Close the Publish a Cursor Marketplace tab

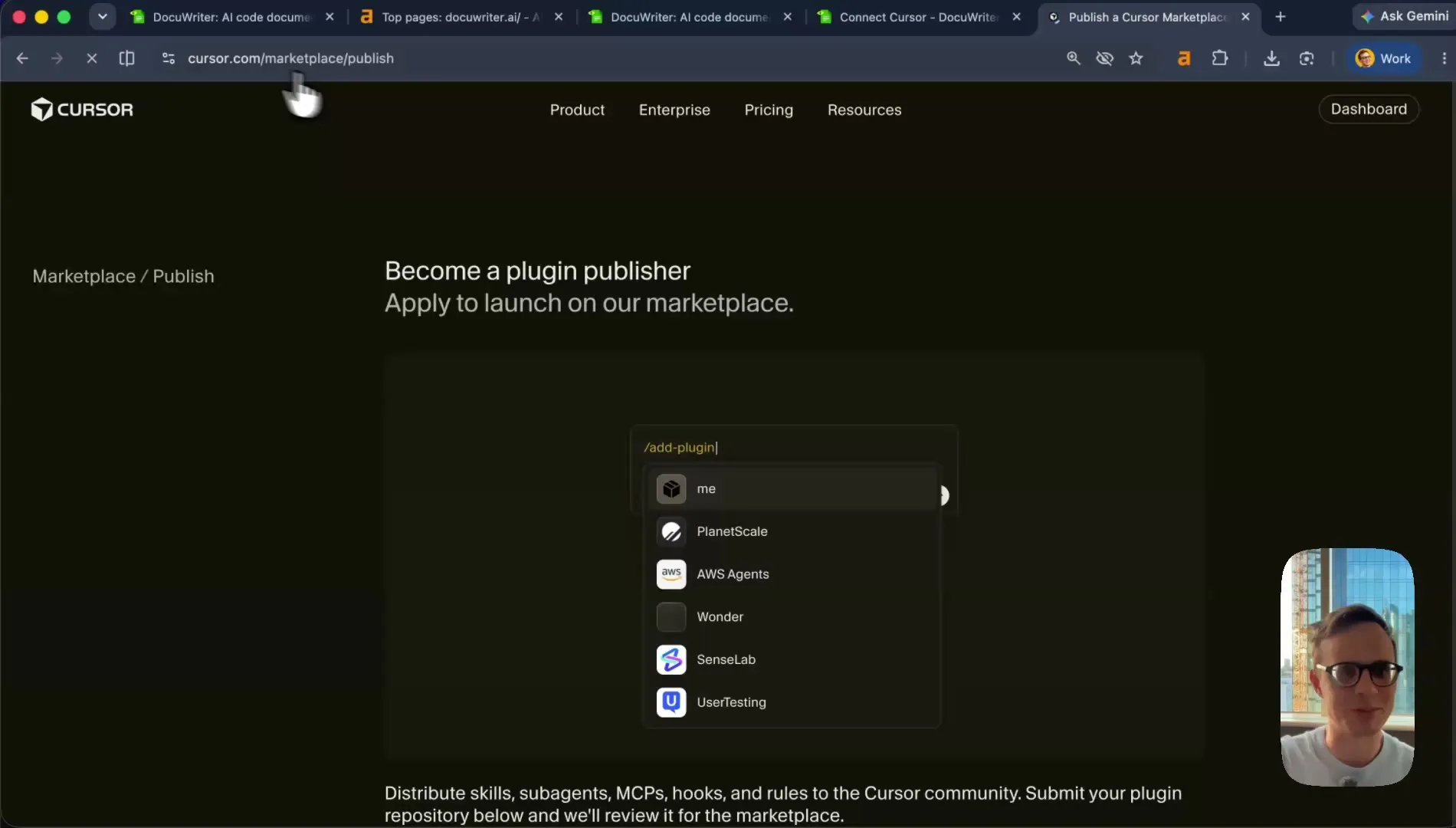(1245, 16)
